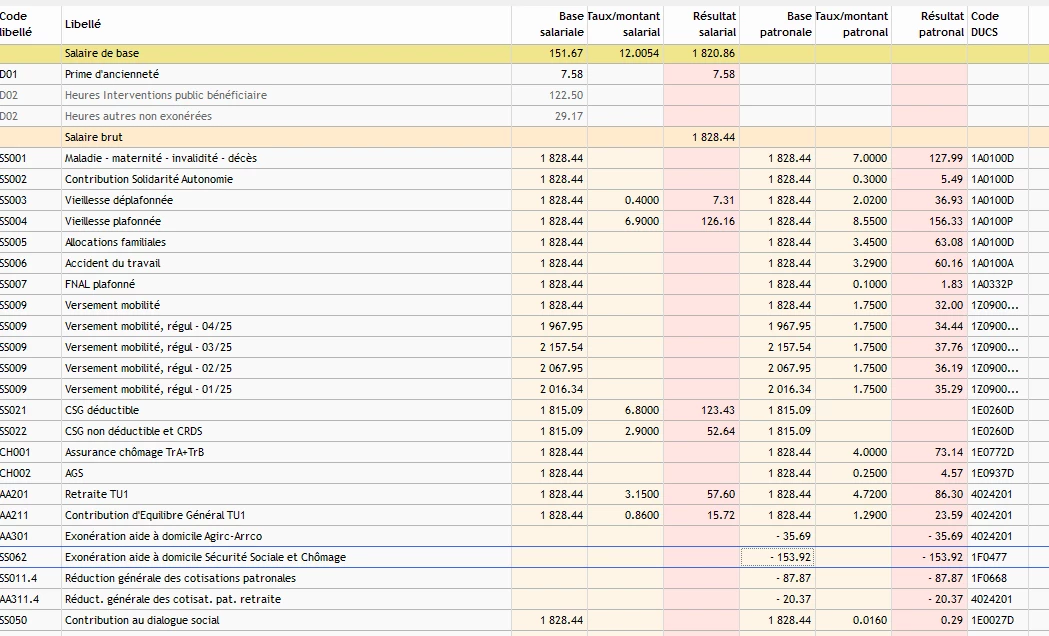1049x636 pixels.
Task: Click the 6.9000 salarial rate for Vieillesse plafonnée
Action: coord(641,221)
